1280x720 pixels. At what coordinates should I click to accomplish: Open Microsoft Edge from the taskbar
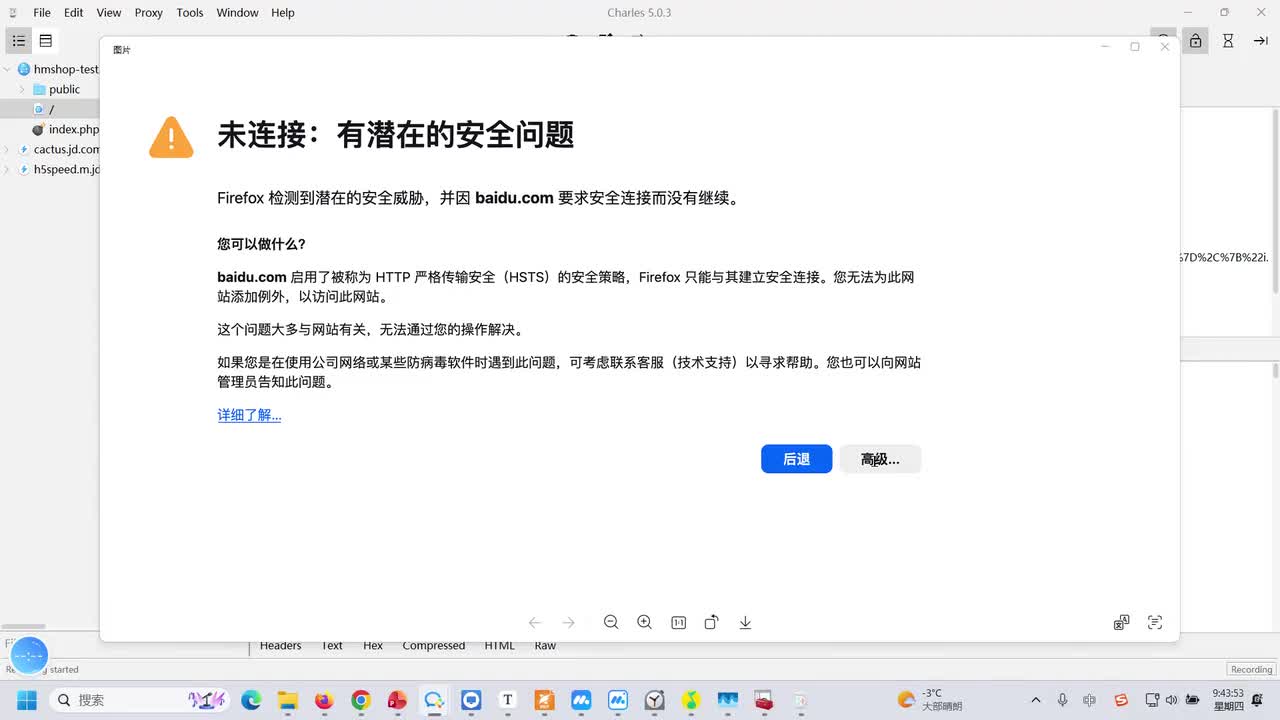(251, 700)
